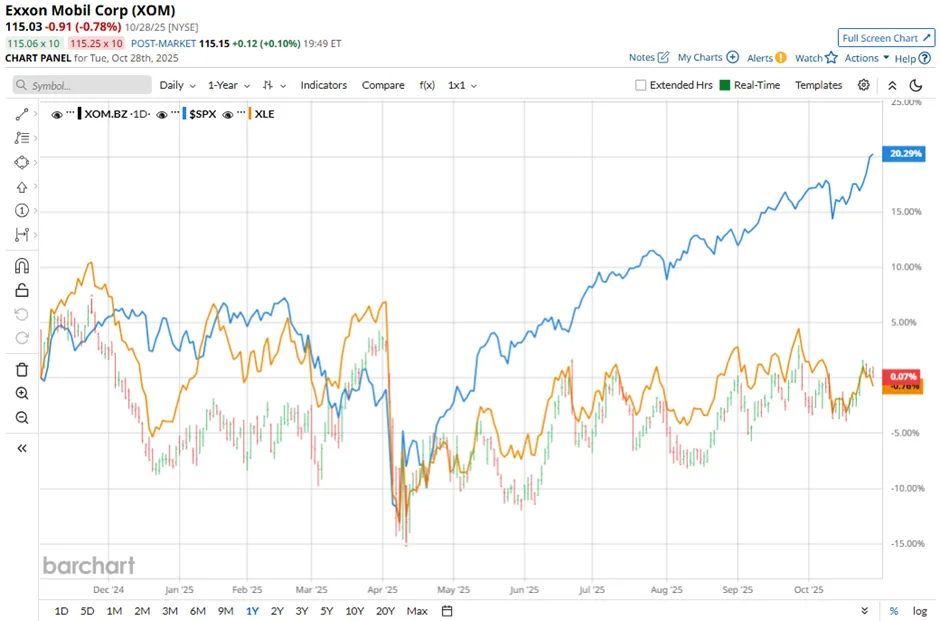Open the Daily frequency dropdown
This screenshot has width=940, height=621.
pyautogui.click(x=176, y=85)
